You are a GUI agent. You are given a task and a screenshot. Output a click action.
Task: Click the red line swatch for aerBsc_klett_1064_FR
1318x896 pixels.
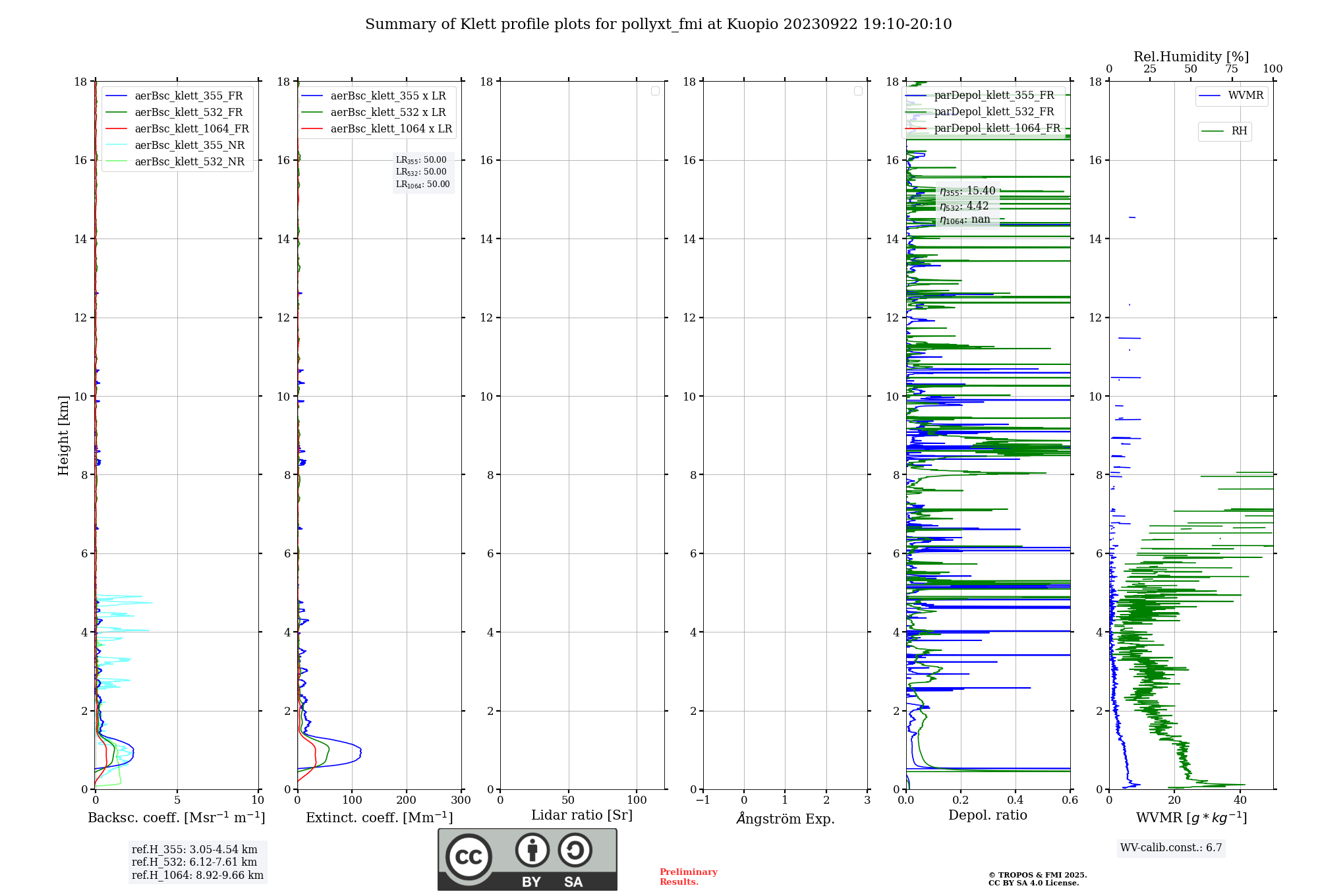[x=116, y=129]
